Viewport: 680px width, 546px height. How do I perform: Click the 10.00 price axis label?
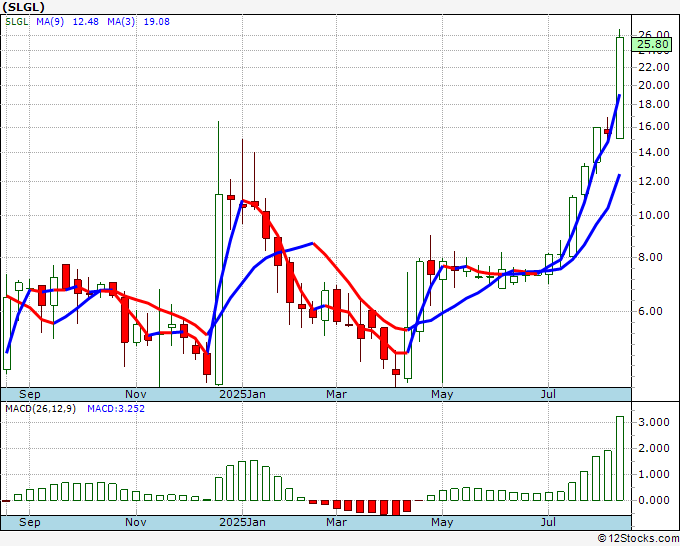(654, 216)
